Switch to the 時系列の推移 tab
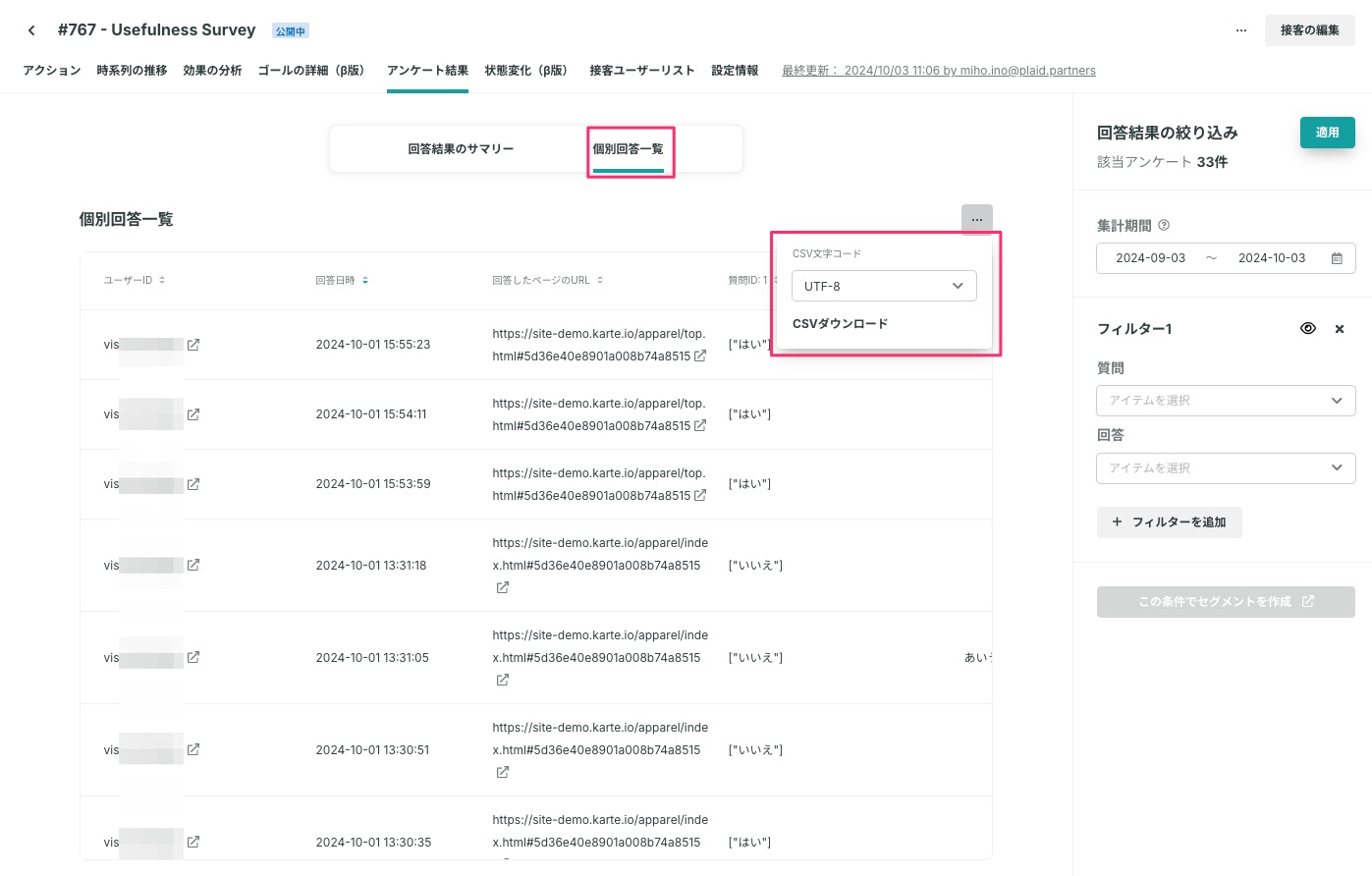This screenshot has width=1372, height=876. [132, 71]
